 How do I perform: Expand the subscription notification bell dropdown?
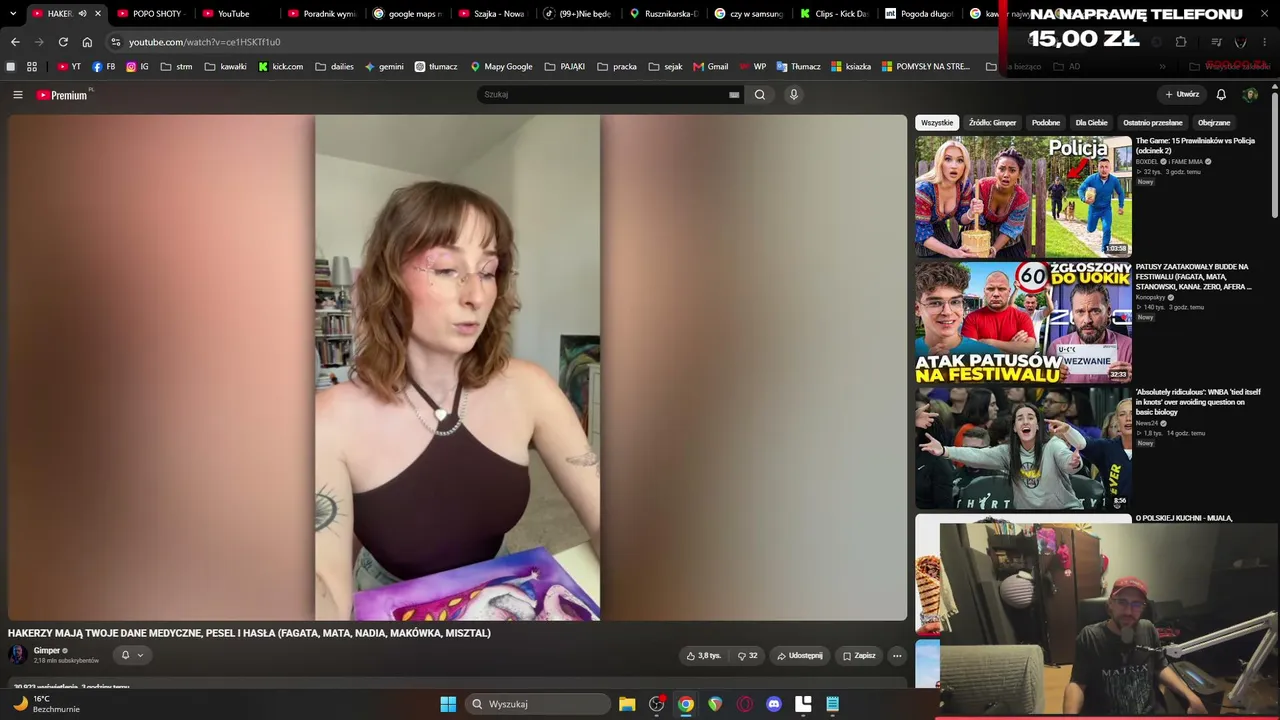pos(132,655)
